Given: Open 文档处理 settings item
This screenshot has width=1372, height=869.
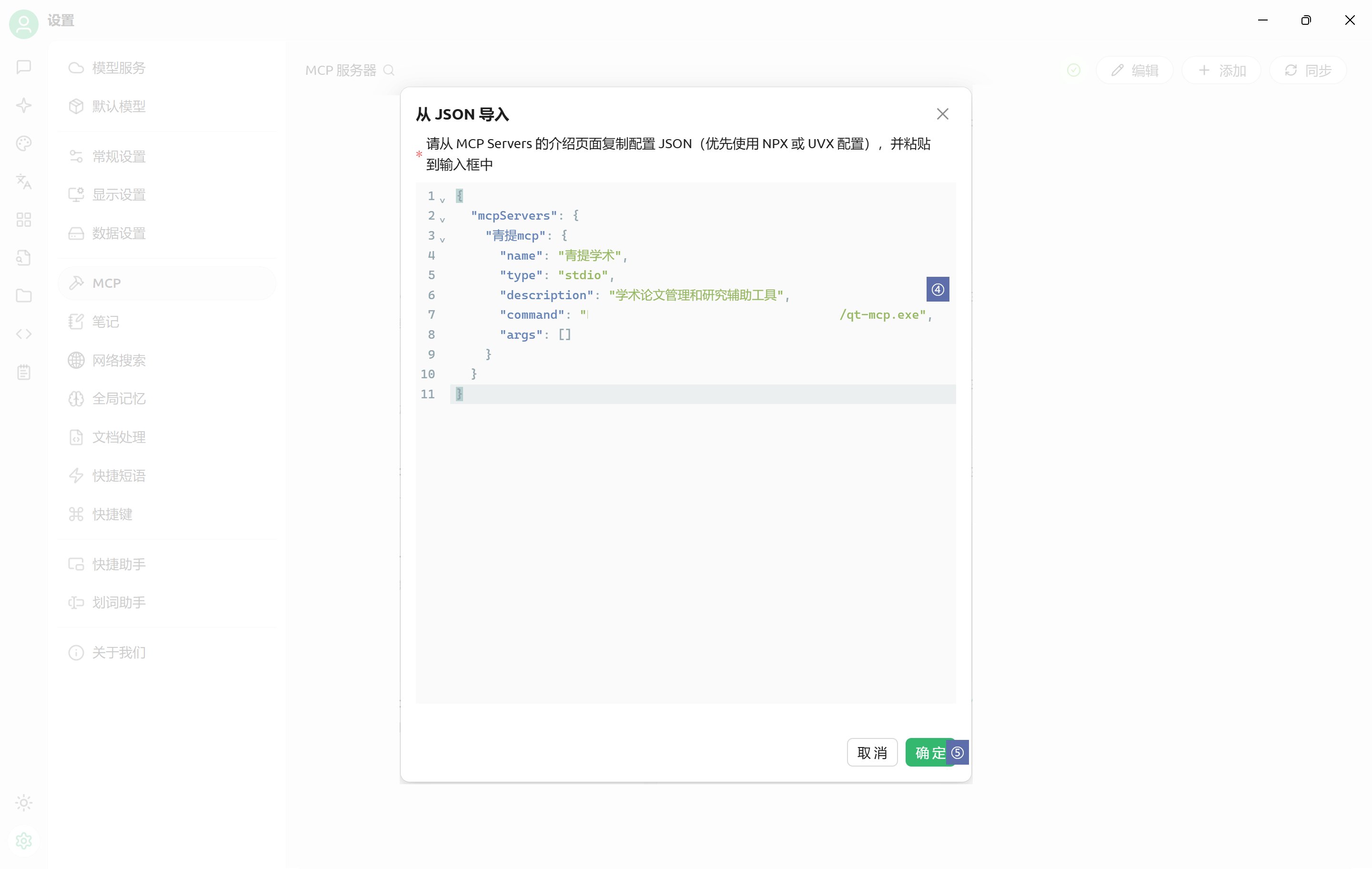Looking at the screenshot, I should tap(167, 437).
